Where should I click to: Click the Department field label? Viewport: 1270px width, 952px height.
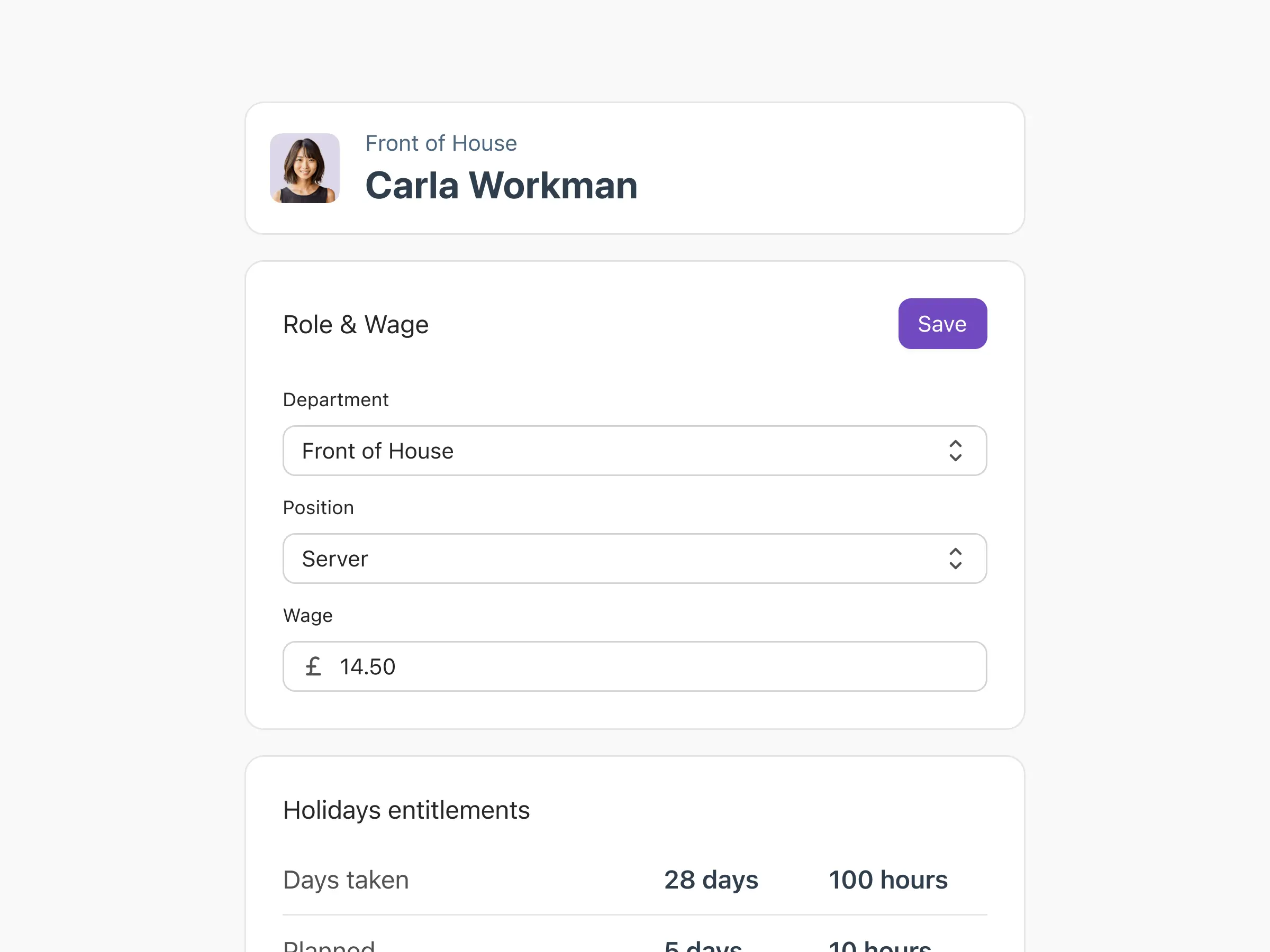(x=336, y=399)
